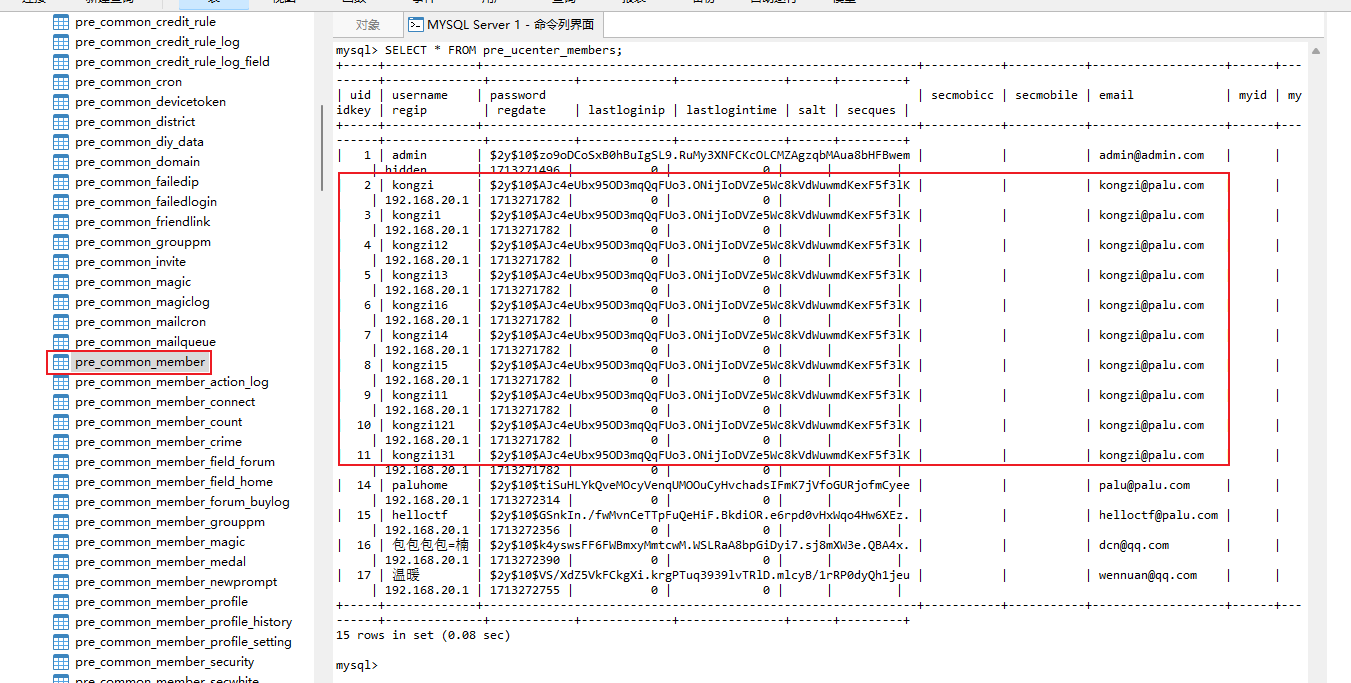Click the table icon for pre_common_member_field_home
The width and height of the screenshot is (1351, 683).
60,482
